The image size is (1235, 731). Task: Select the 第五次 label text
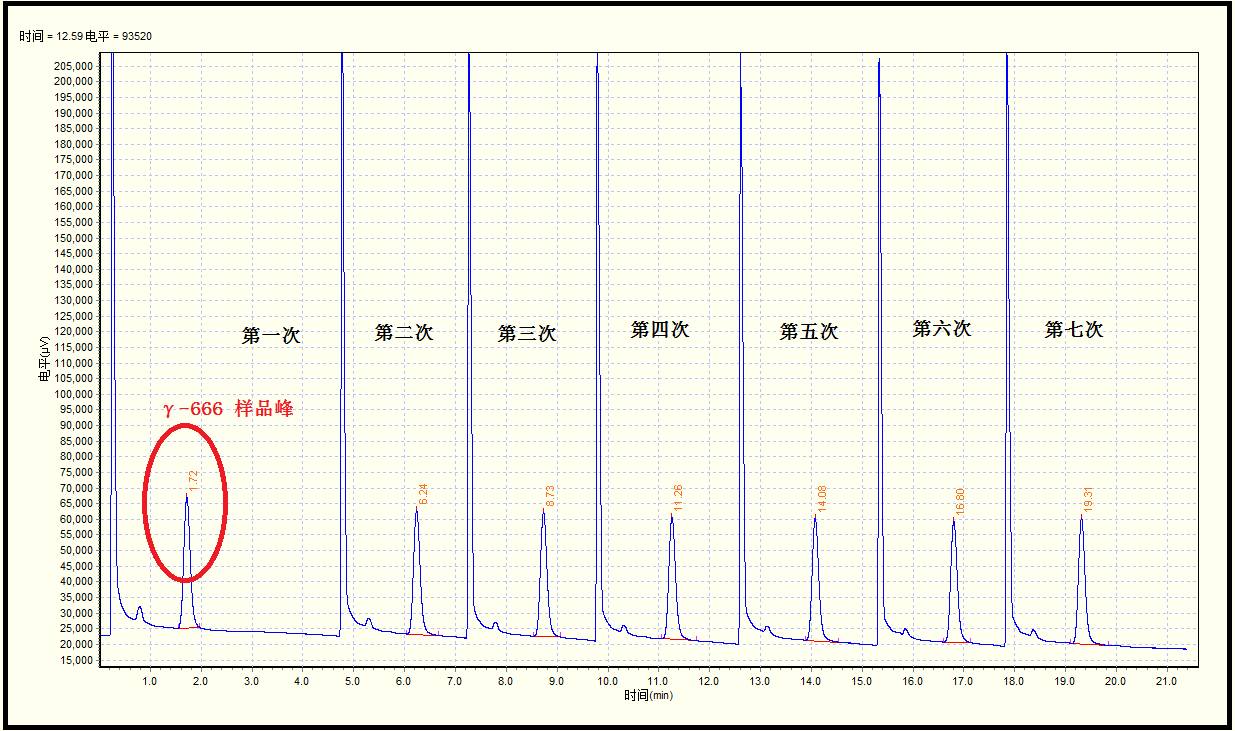click(x=809, y=332)
